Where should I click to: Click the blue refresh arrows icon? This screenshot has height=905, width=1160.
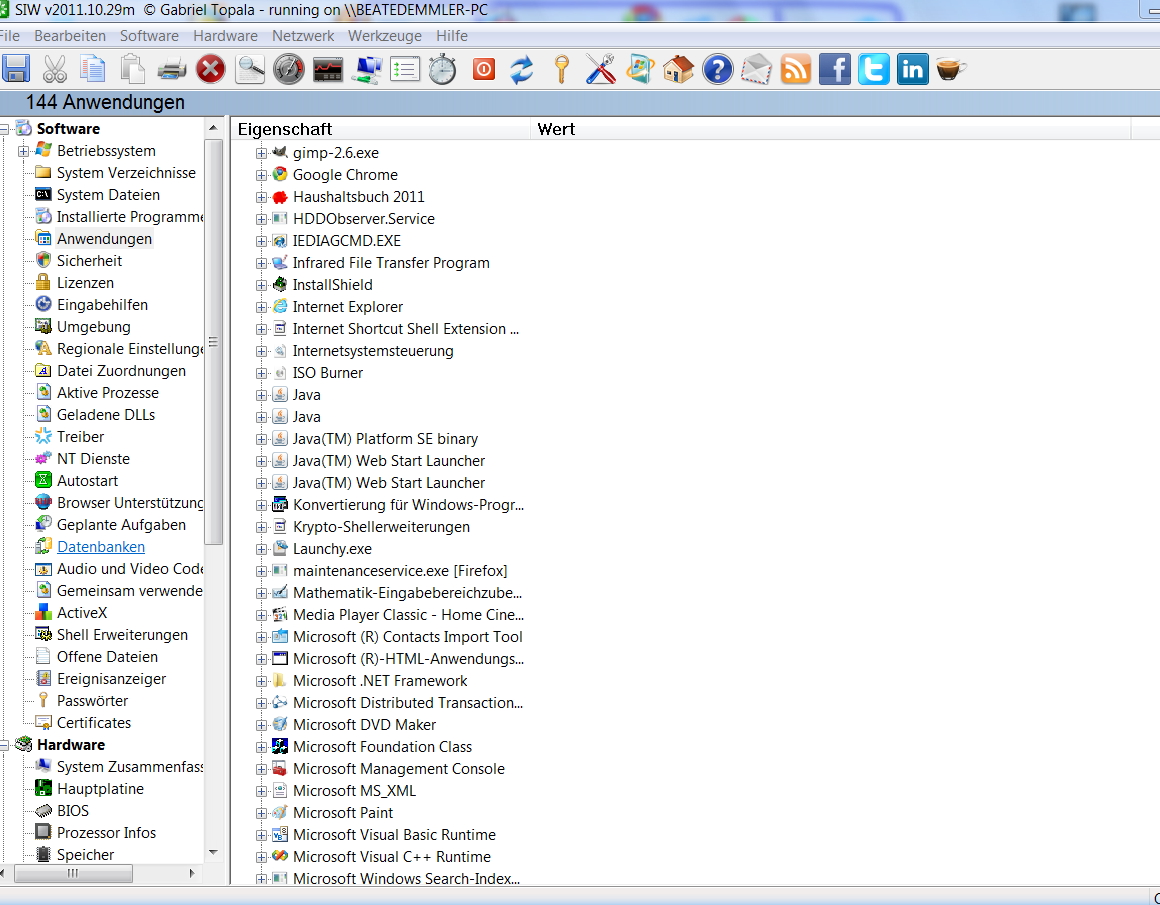point(522,70)
